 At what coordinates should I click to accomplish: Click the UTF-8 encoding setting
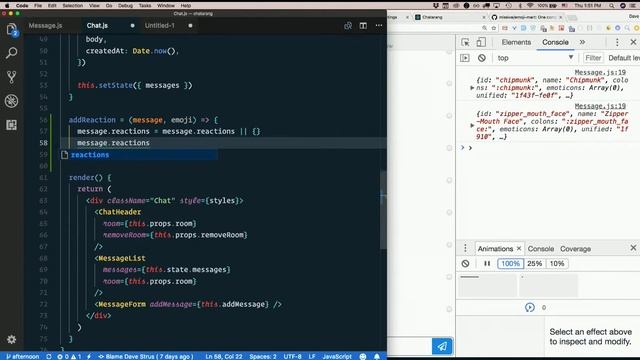292,356
